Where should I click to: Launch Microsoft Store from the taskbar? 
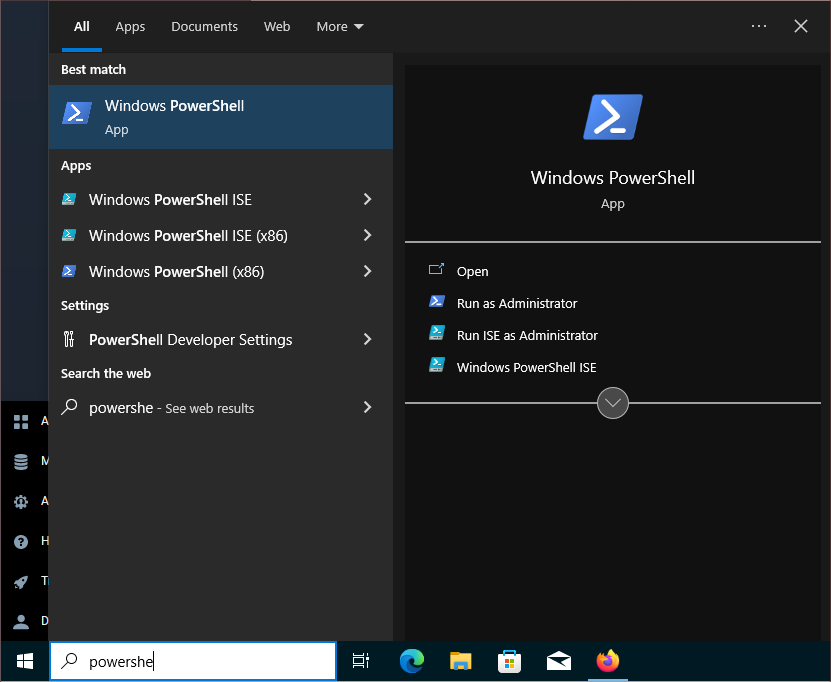[x=509, y=661]
